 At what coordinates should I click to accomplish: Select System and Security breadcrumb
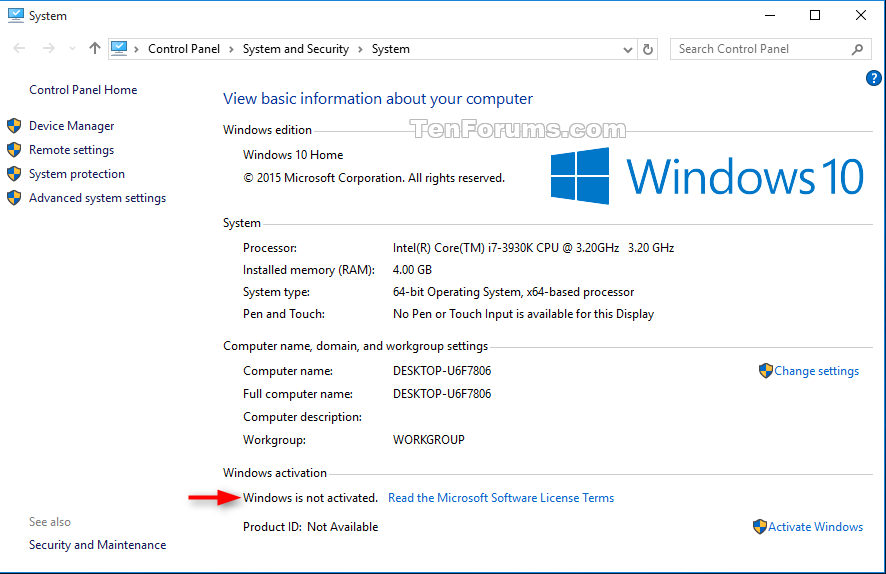[296, 49]
